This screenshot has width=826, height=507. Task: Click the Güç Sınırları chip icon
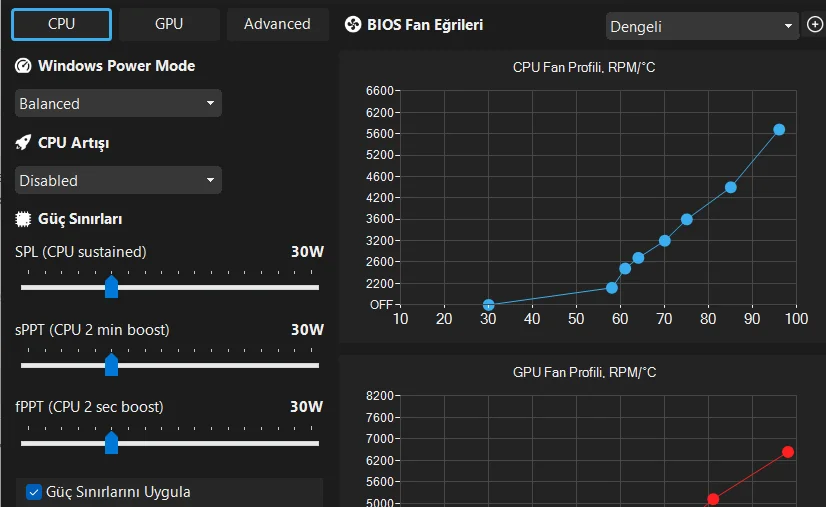coord(24,219)
